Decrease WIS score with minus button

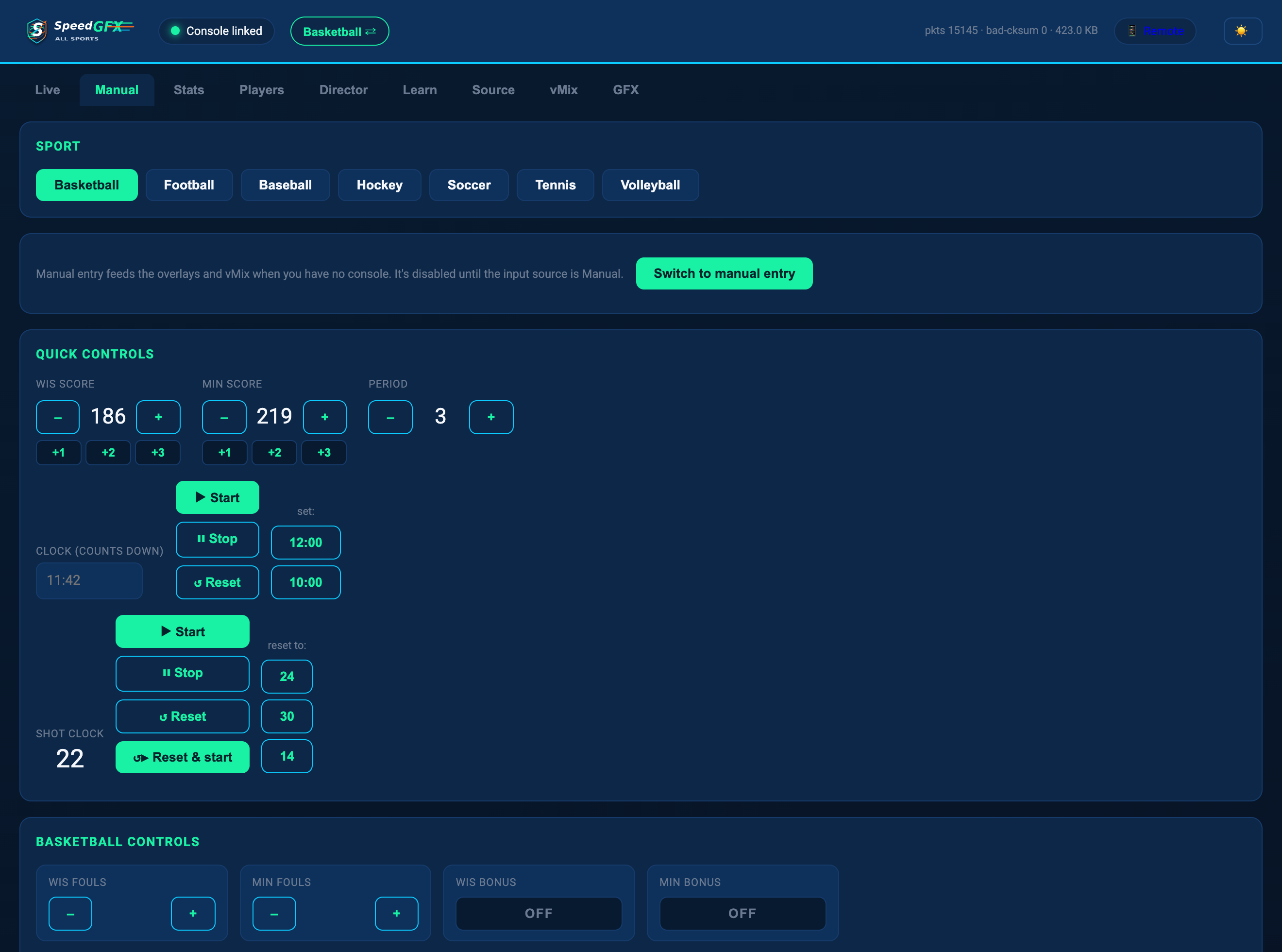pos(58,417)
